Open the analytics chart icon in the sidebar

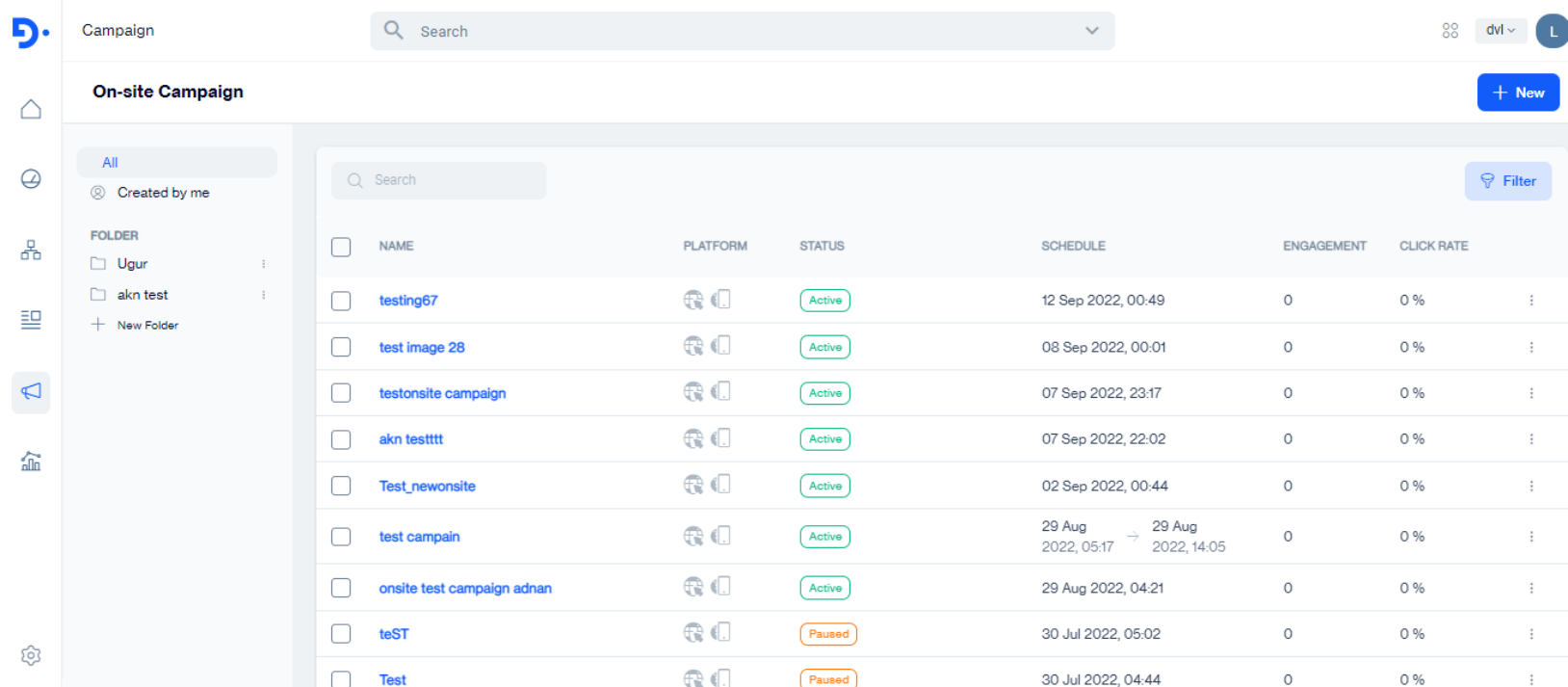pyautogui.click(x=31, y=462)
